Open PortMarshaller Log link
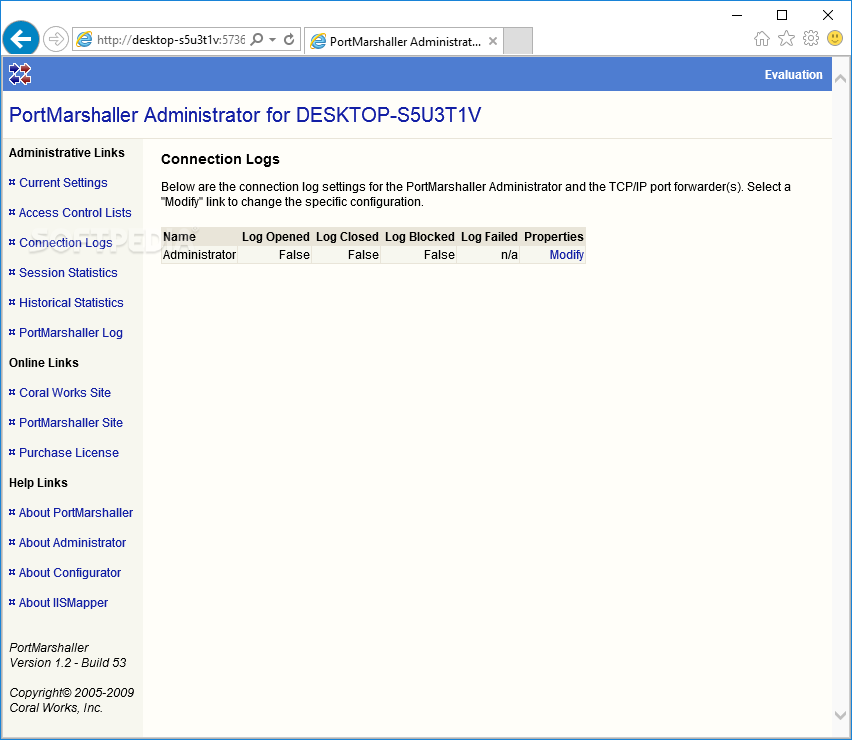 71,333
